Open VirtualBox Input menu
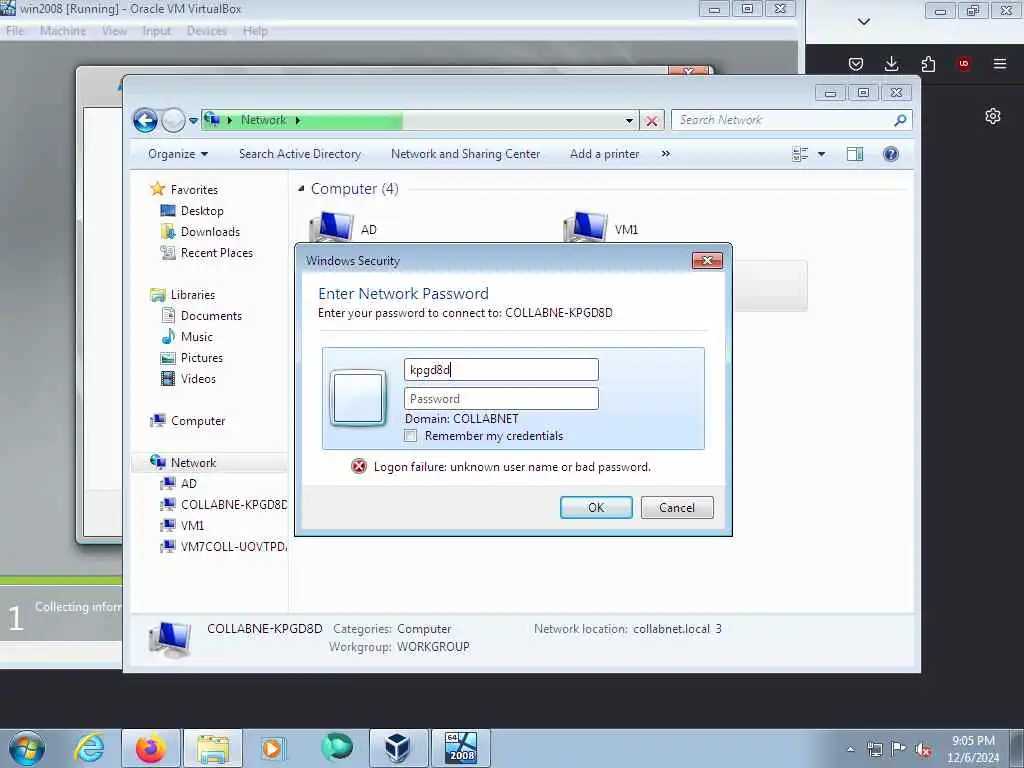 coord(157,31)
